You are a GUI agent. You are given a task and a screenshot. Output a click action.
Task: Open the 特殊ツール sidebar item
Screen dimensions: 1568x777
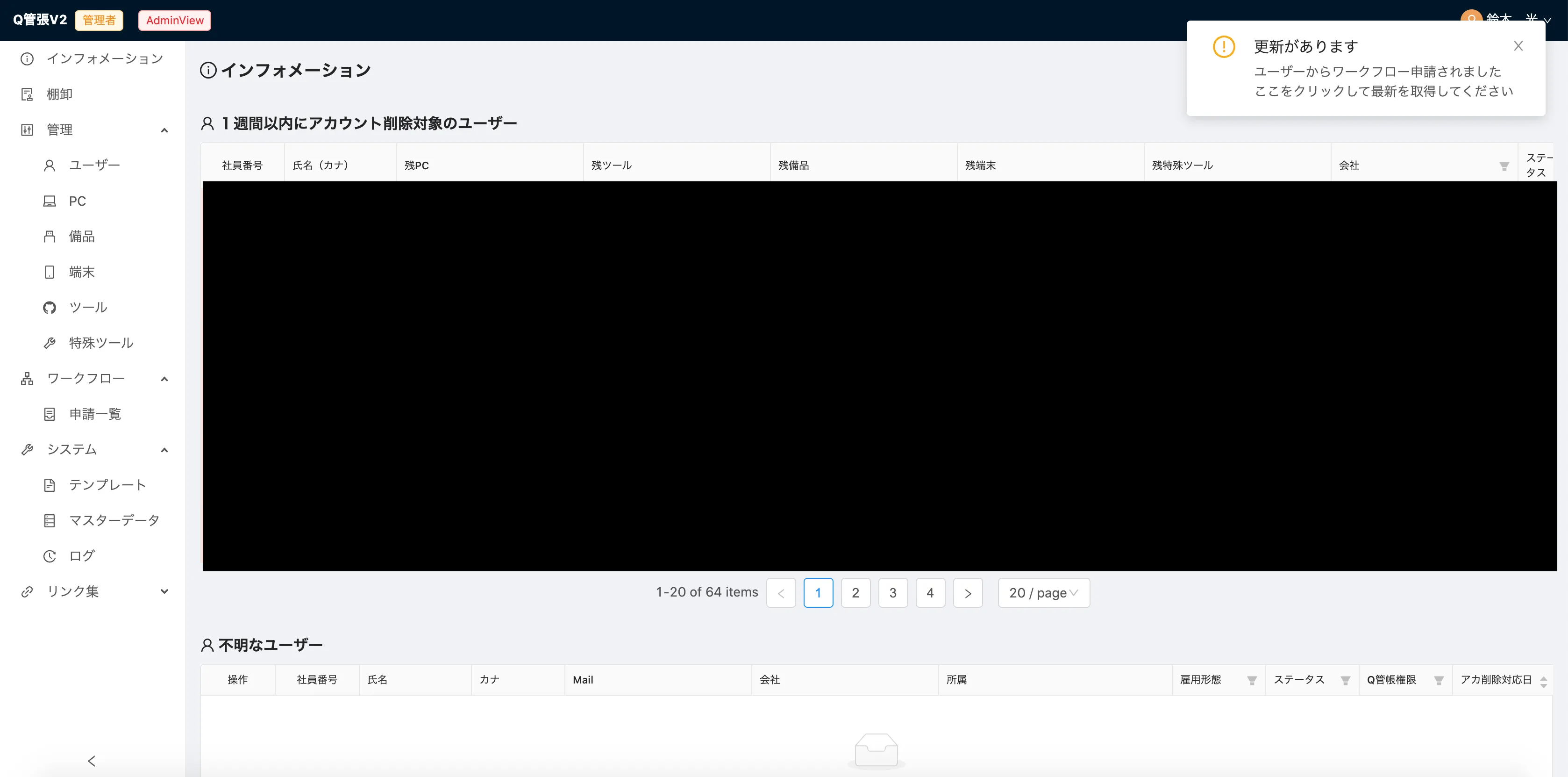click(x=100, y=343)
